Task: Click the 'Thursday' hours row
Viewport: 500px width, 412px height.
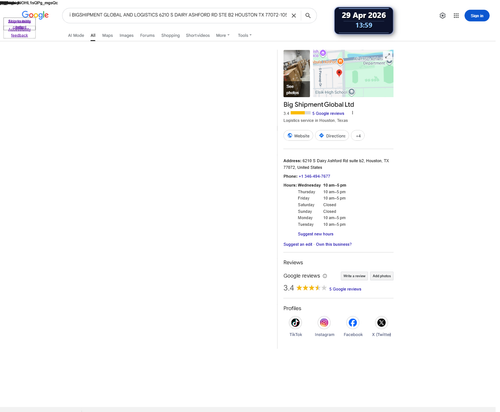Action: pyautogui.click(x=322, y=192)
